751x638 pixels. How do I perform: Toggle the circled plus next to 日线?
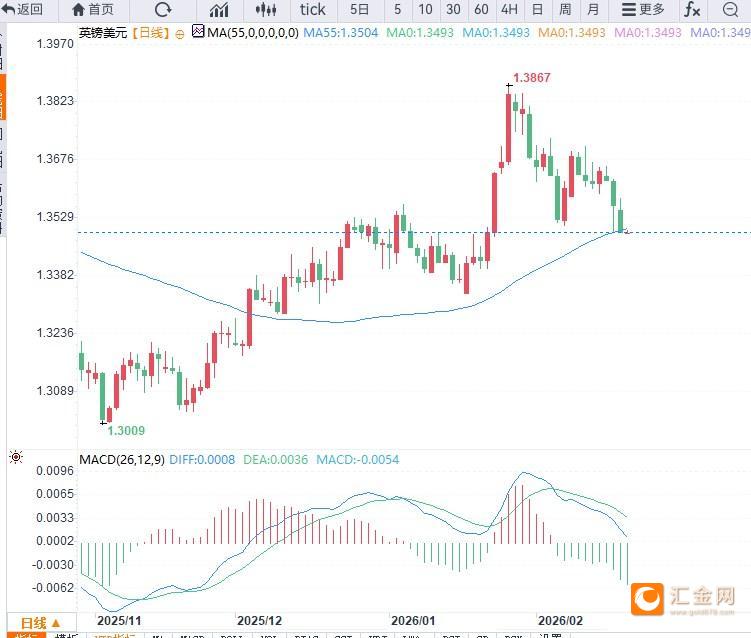(179, 33)
